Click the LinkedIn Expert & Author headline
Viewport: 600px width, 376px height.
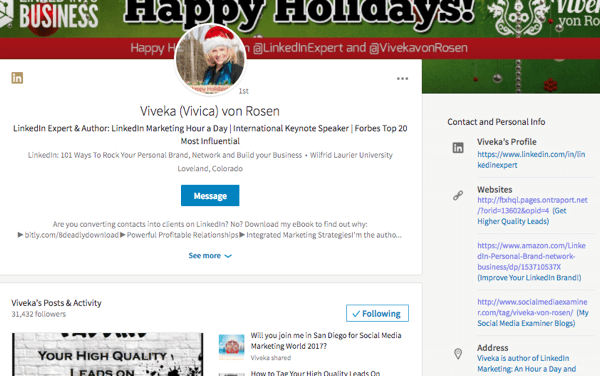pos(210,135)
